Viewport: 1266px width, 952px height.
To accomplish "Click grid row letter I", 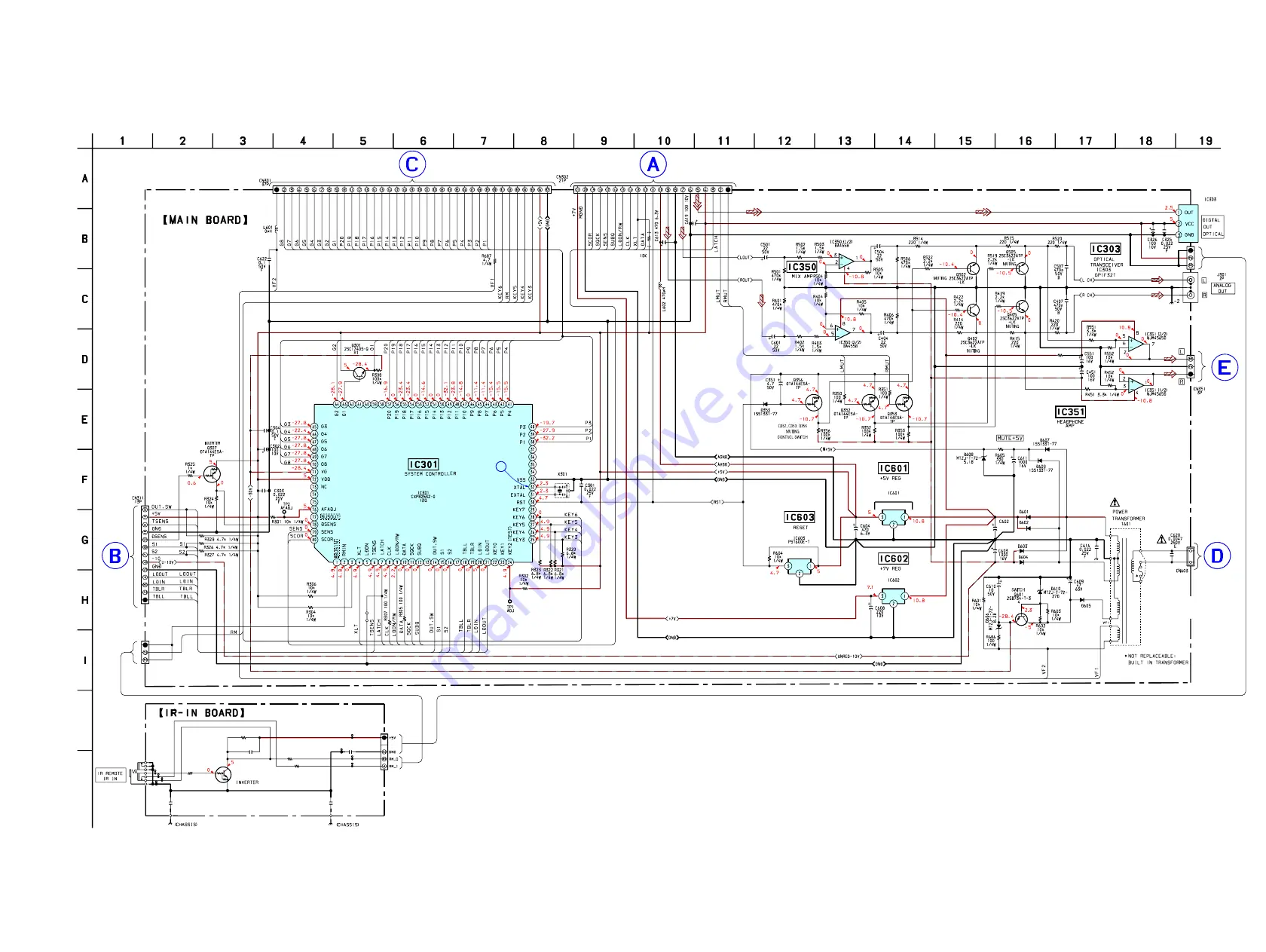I will point(85,661).
